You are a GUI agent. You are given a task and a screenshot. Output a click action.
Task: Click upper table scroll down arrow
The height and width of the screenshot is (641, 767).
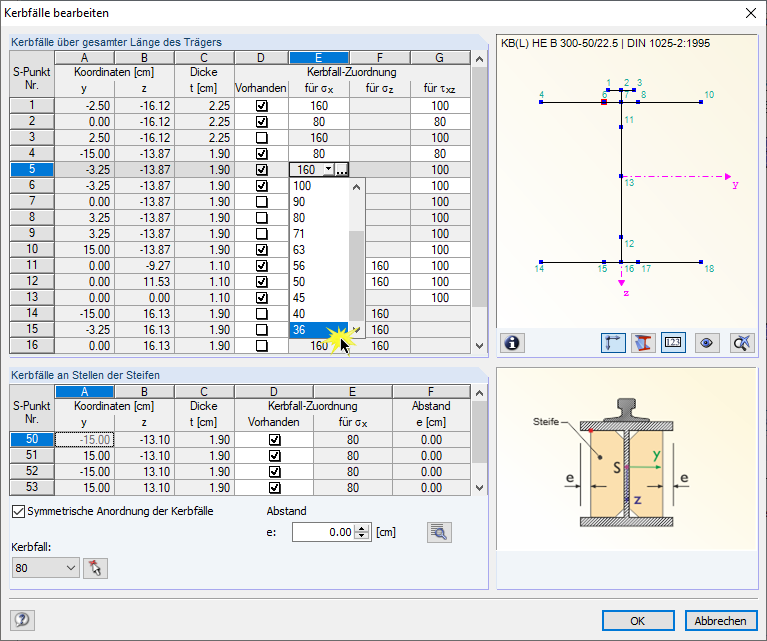[x=479, y=345]
